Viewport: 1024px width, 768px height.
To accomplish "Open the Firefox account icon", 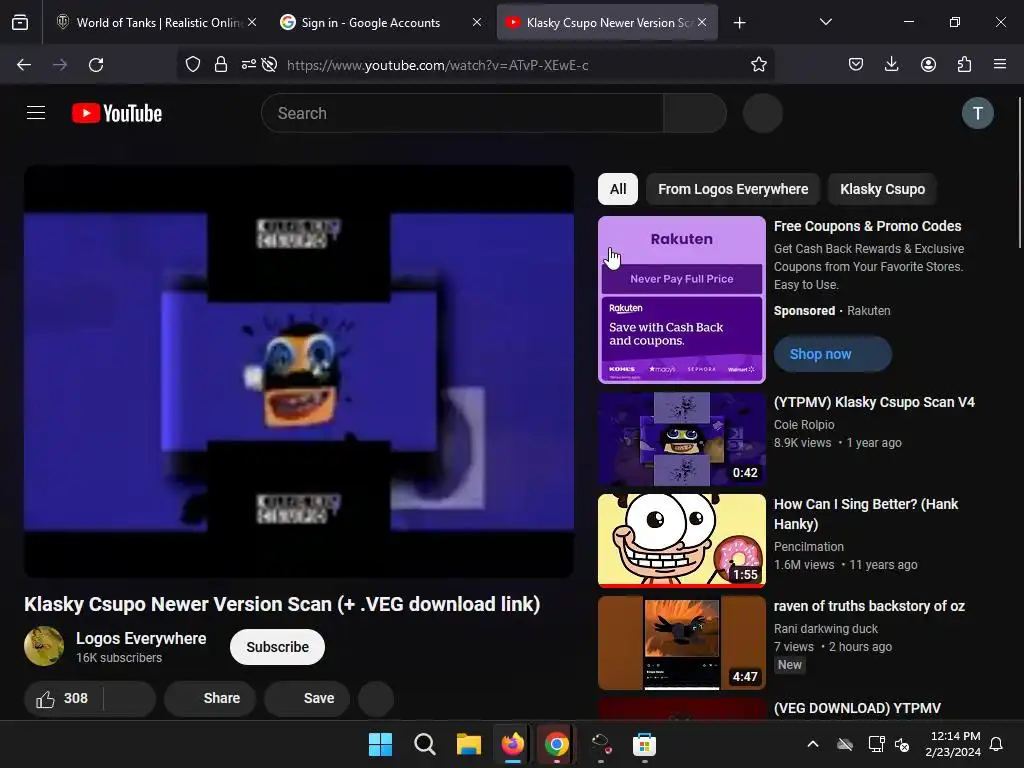I will pyautogui.click(x=928, y=65).
